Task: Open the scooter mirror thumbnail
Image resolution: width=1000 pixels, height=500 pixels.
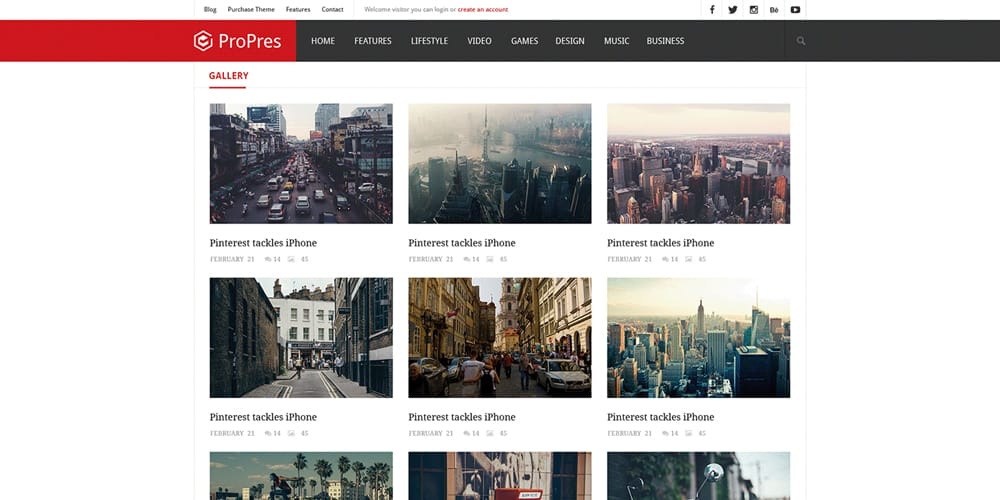Action: coord(698,476)
